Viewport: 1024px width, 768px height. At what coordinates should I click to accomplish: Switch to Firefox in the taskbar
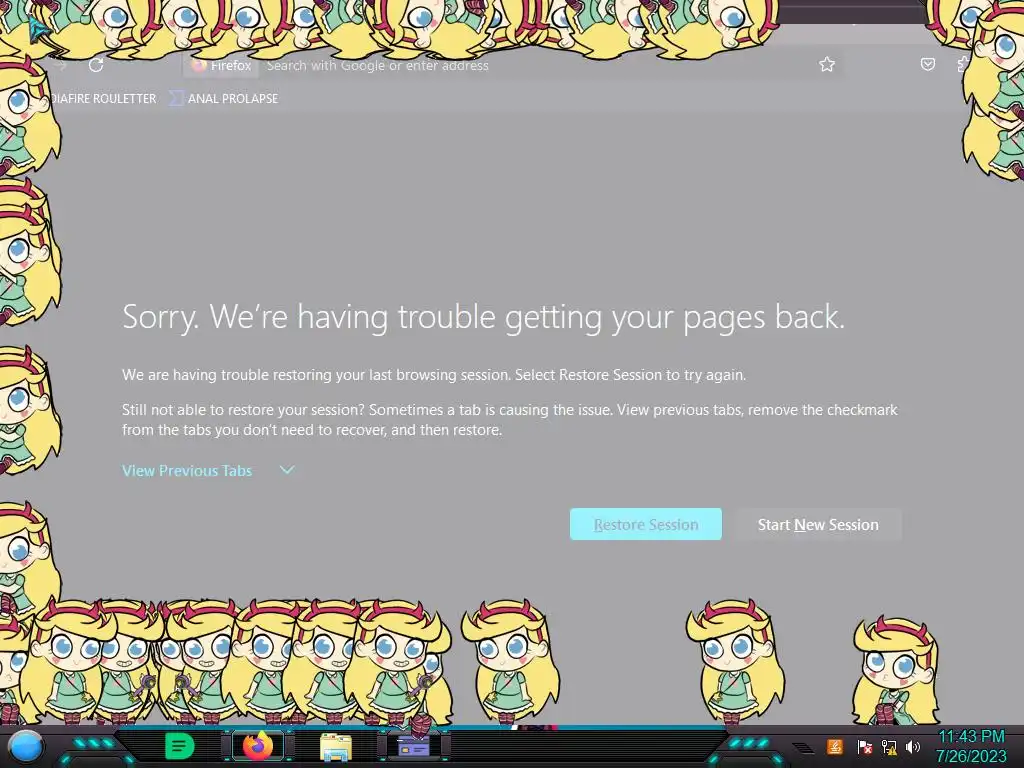(257, 746)
